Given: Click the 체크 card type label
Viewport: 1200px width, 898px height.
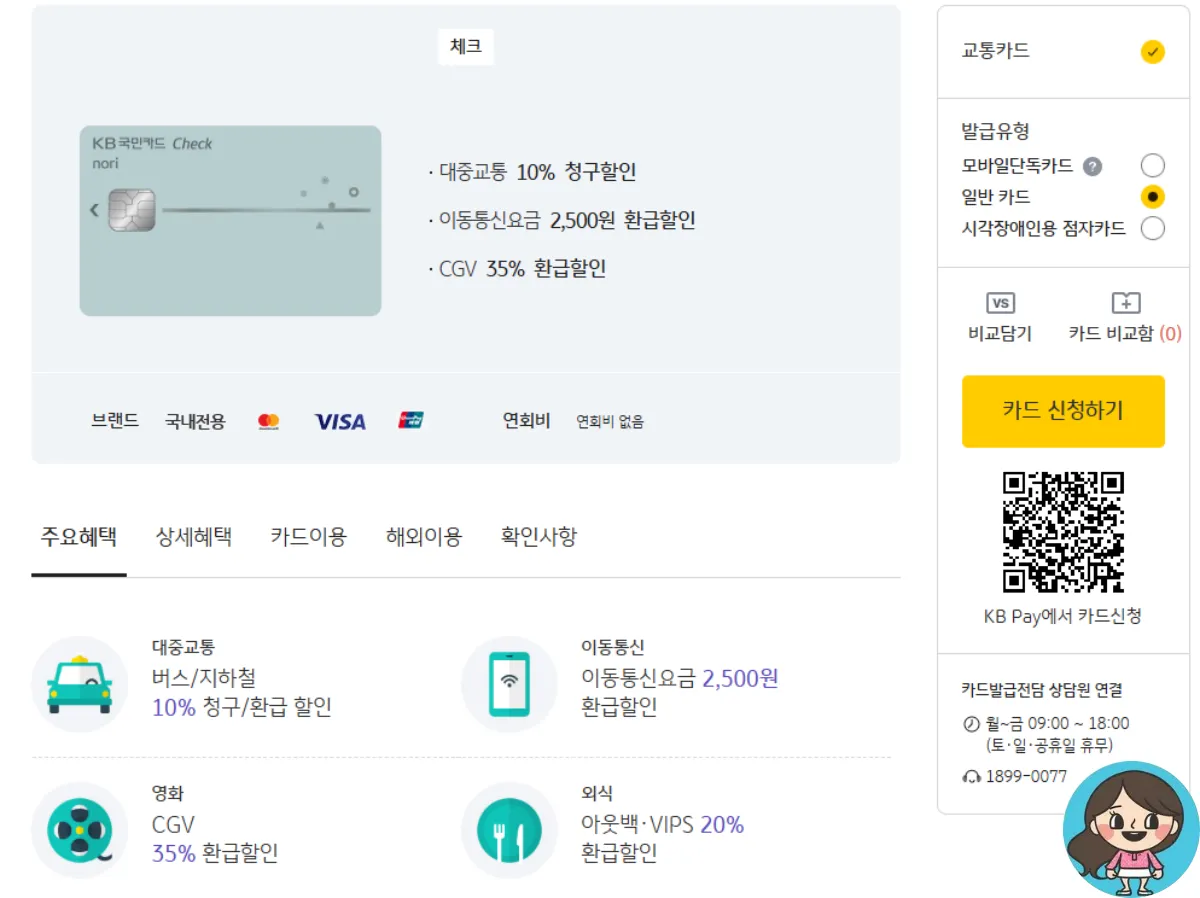Looking at the screenshot, I should pos(466,47).
